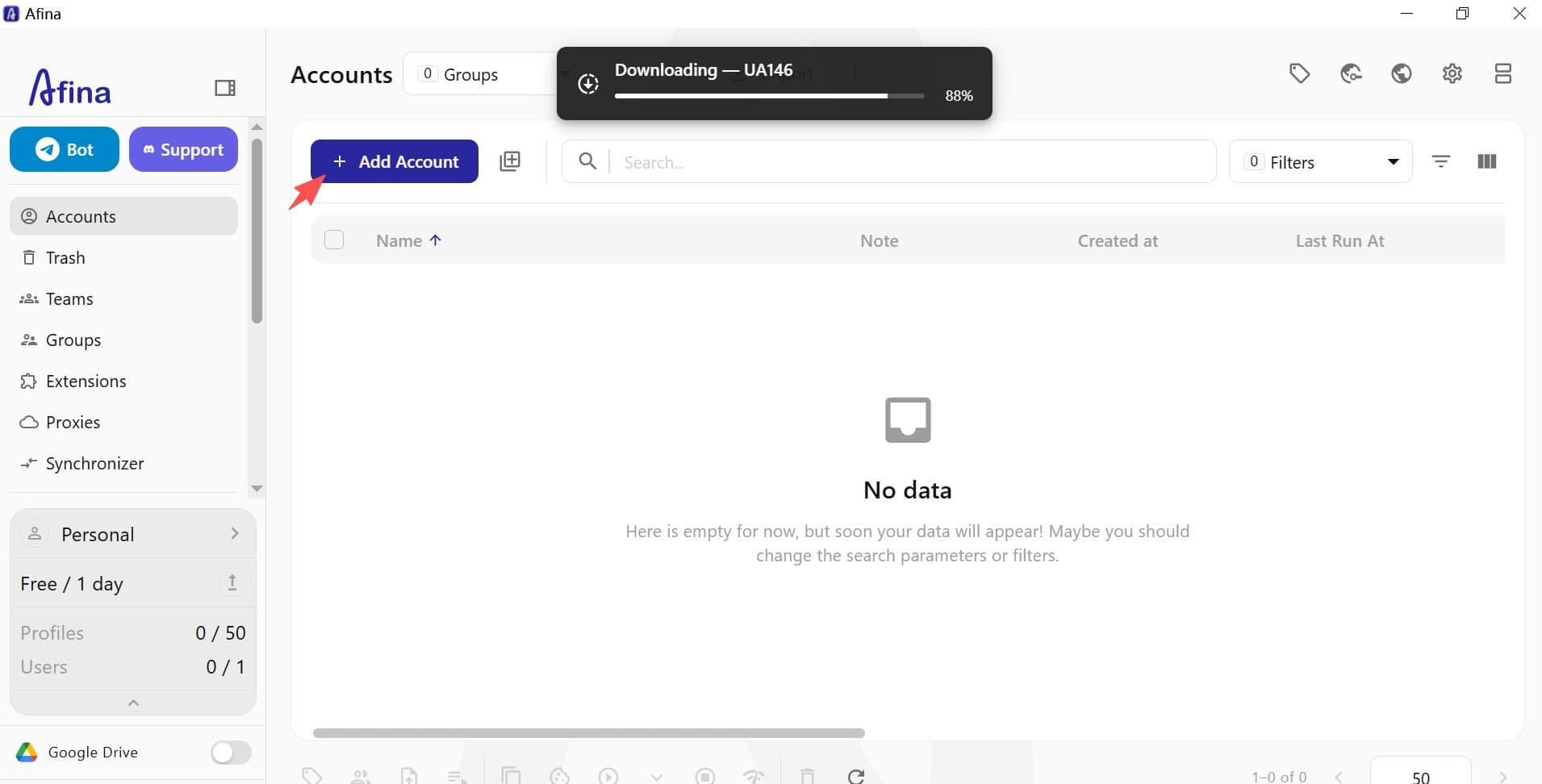Open the settings gear icon
Viewport: 1542px width, 784px height.
click(1452, 73)
